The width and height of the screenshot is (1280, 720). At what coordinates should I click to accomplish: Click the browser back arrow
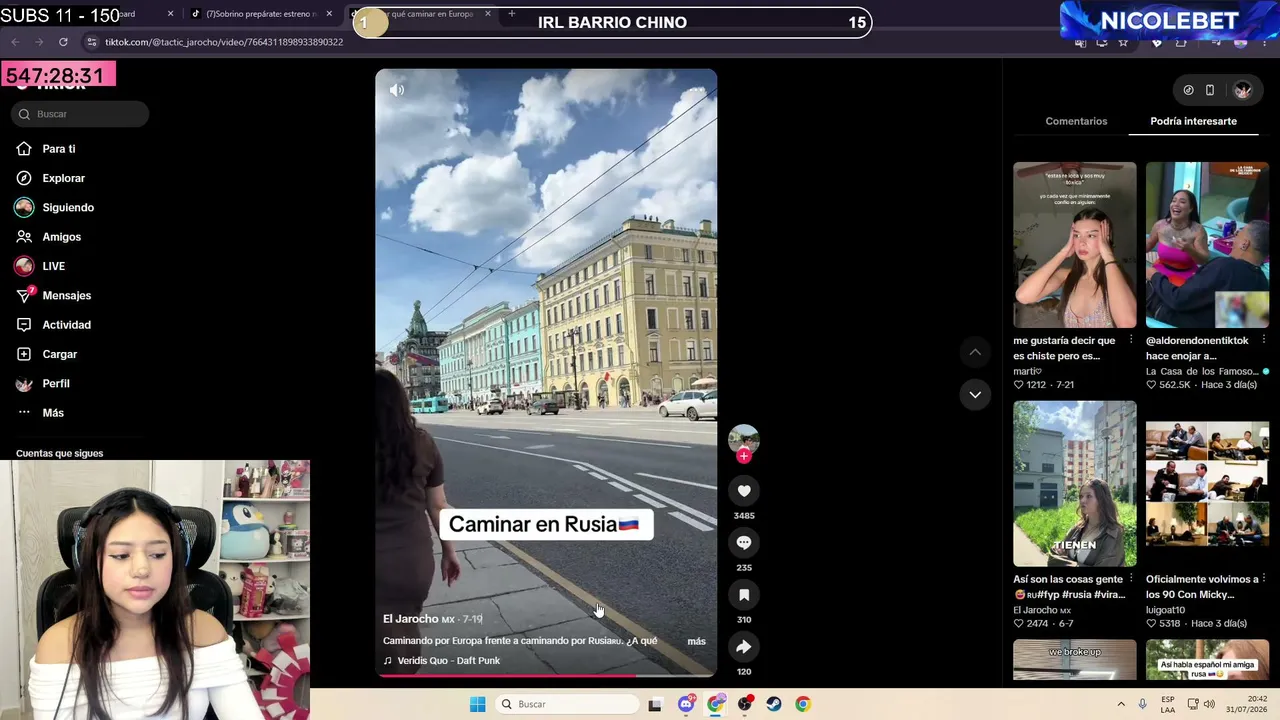[15, 42]
